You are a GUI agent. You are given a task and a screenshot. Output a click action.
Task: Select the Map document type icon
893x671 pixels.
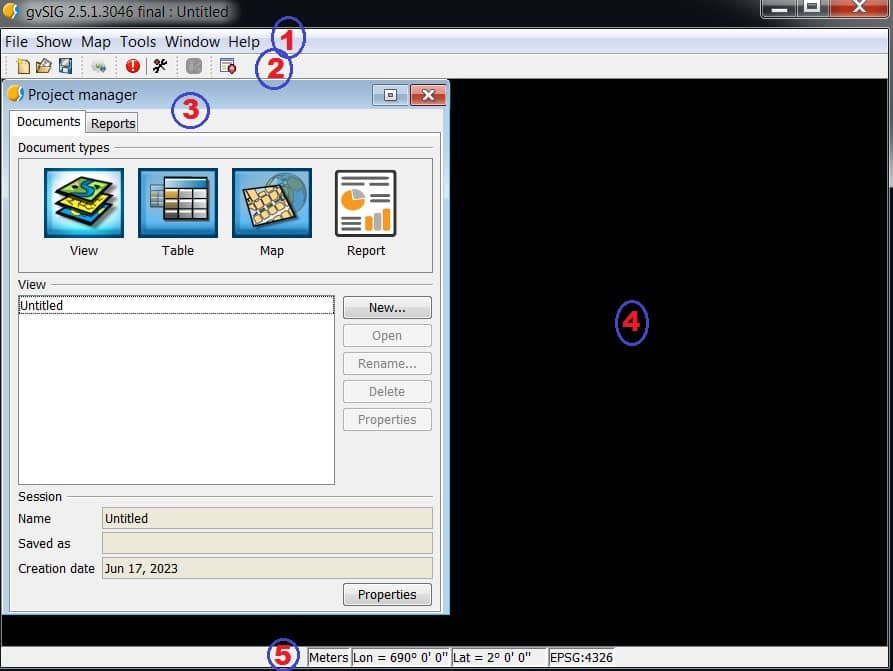pos(272,203)
